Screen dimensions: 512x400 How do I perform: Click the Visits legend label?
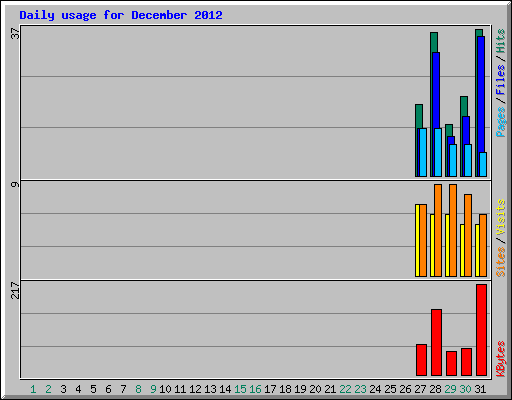coord(500,217)
